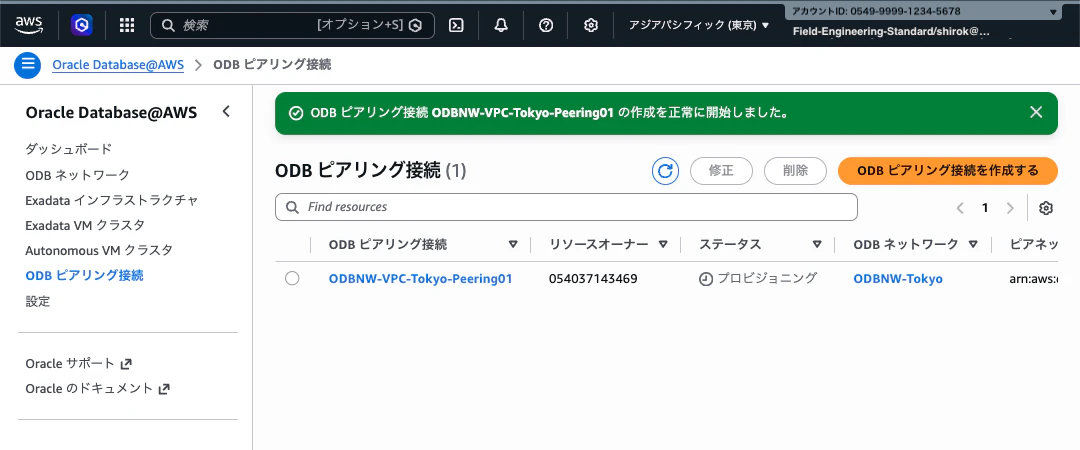Click the success checkmark icon in banner
The image size is (1080, 450).
coord(296,113)
